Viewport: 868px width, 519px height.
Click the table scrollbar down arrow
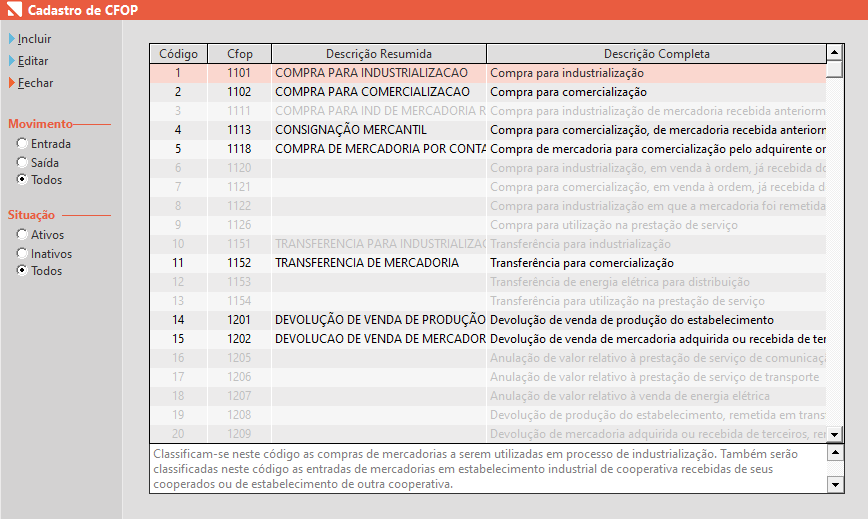(x=834, y=434)
